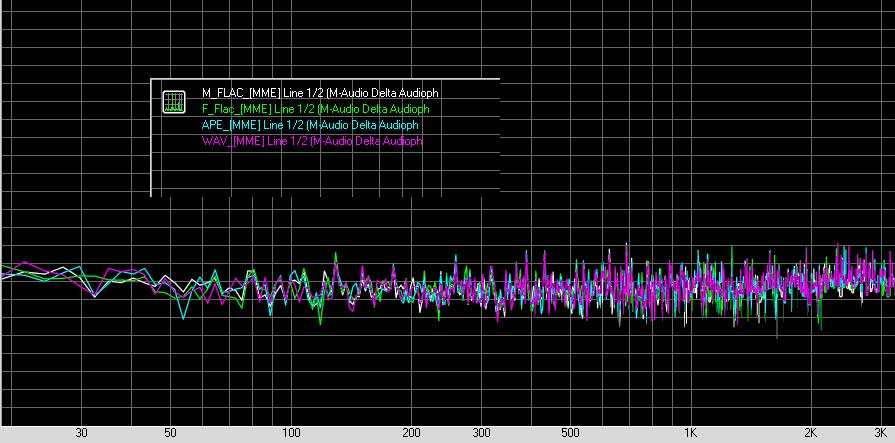
Task: Click the spectrum graph icon in legend
Action: coord(174,102)
